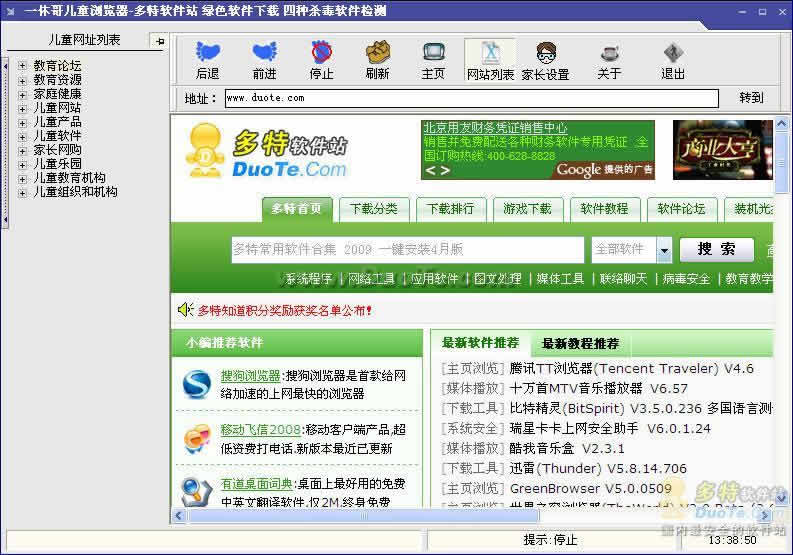Toggle the 网站列表 site list icon
Screen dimensions: 793x555
tap(490, 52)
